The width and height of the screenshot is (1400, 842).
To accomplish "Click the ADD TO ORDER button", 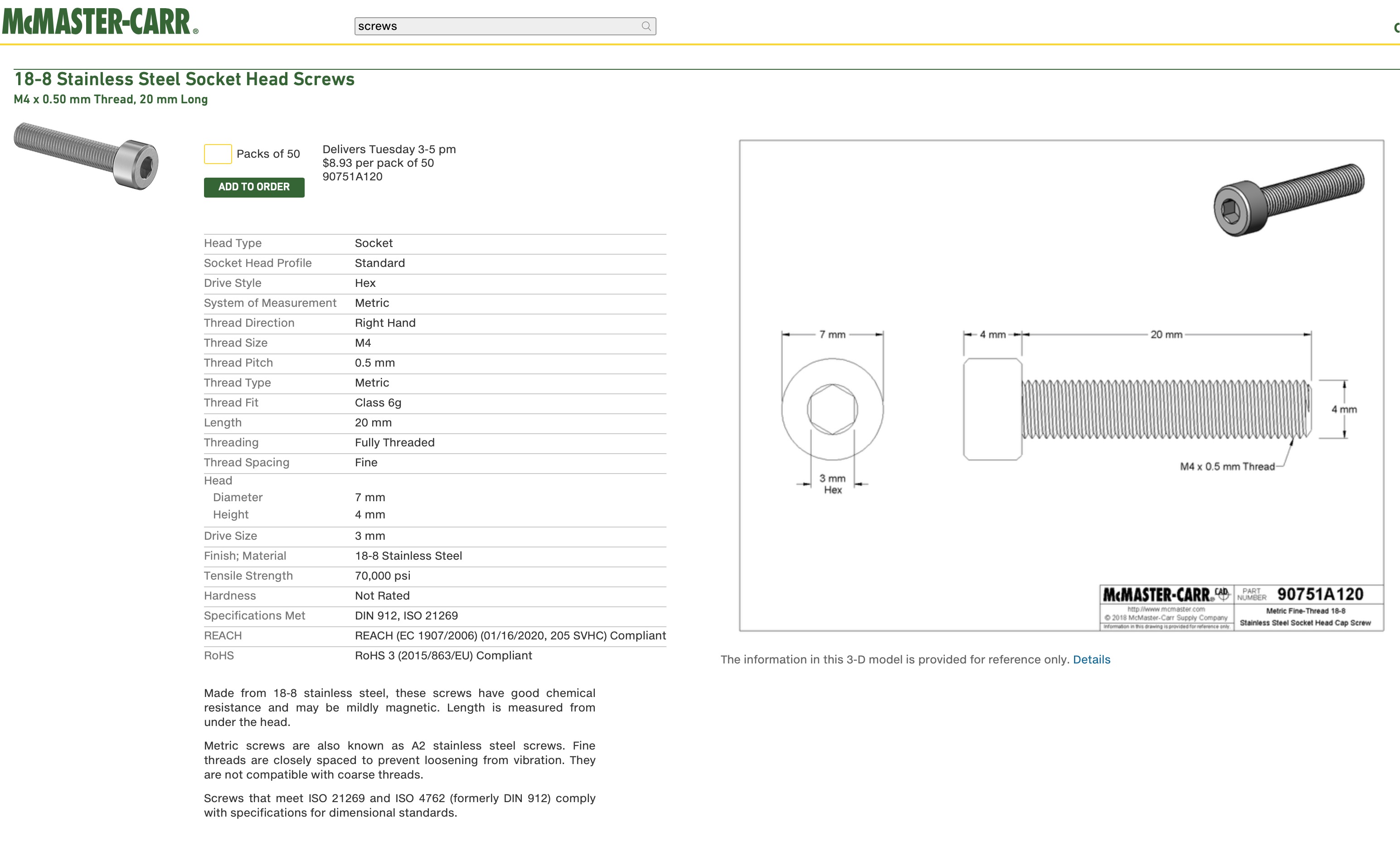I will [254, 188].
